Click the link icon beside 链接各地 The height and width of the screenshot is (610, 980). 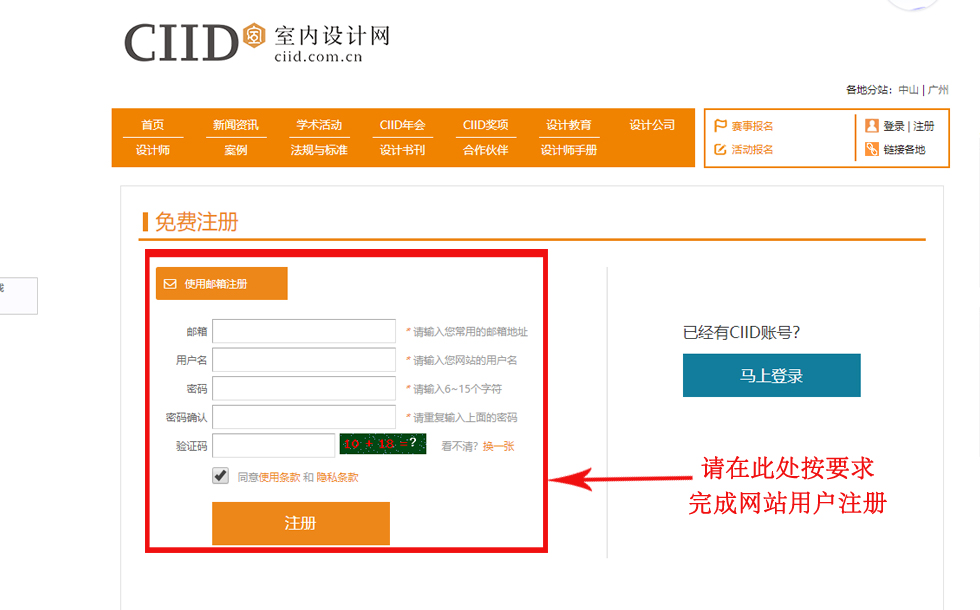point(872,149)
